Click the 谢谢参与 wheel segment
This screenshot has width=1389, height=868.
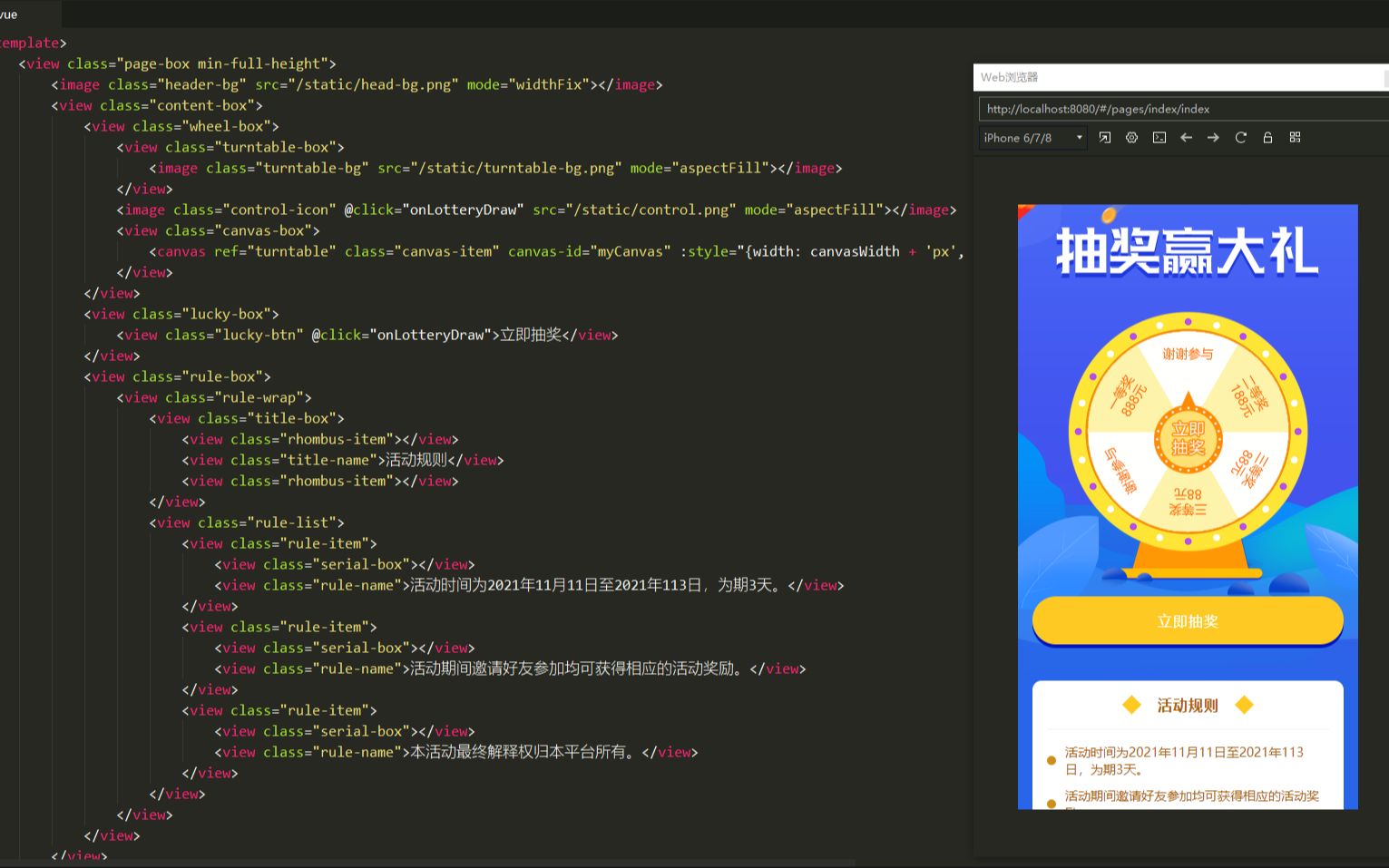(1188, 354)
